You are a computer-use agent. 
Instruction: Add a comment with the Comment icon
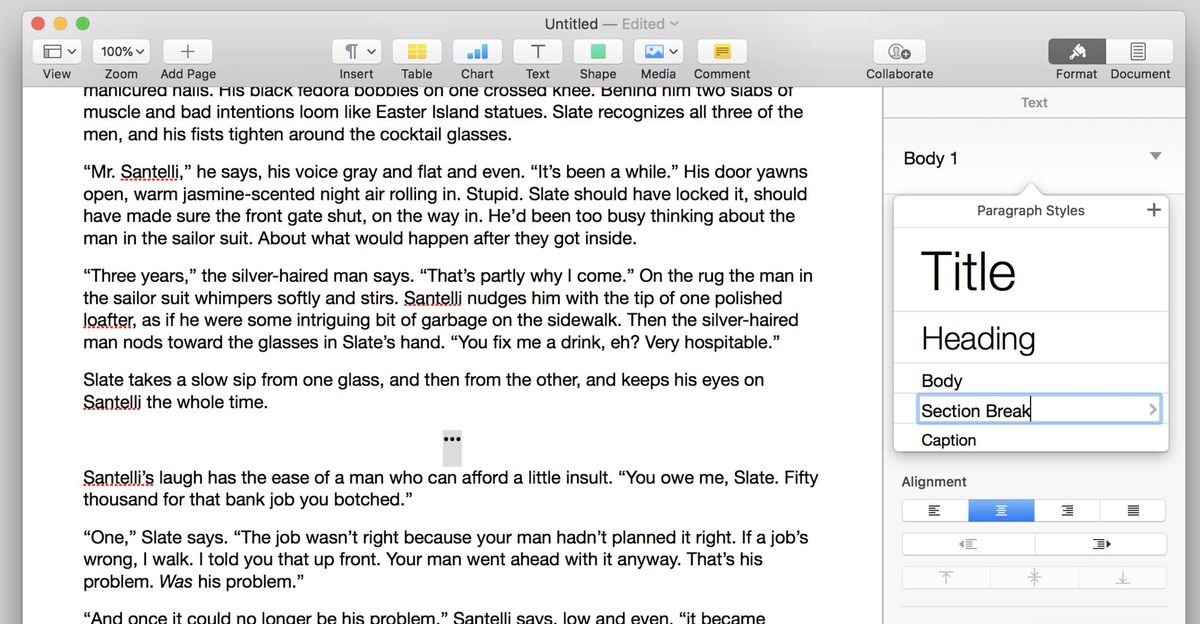(721, 52)
